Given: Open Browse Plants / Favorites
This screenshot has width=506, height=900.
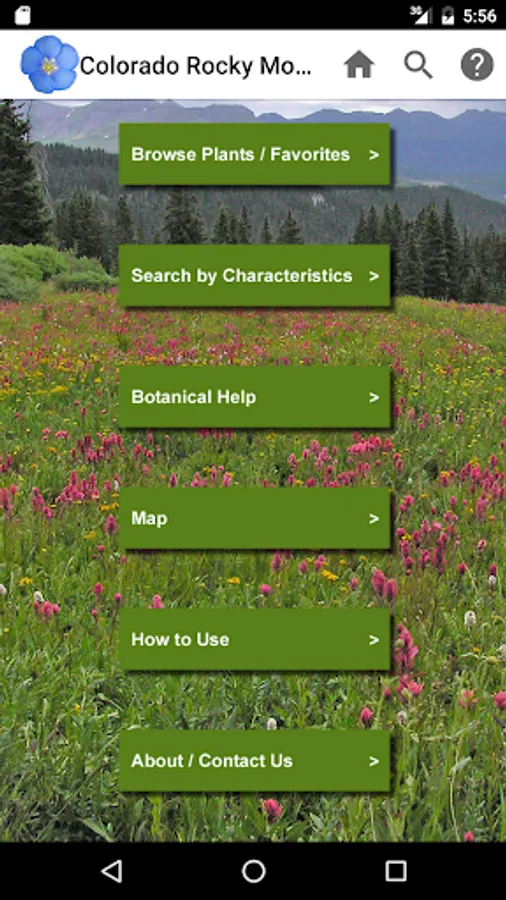Looking at the screenshot, I should pyautogui.click(x=254, y=154).
